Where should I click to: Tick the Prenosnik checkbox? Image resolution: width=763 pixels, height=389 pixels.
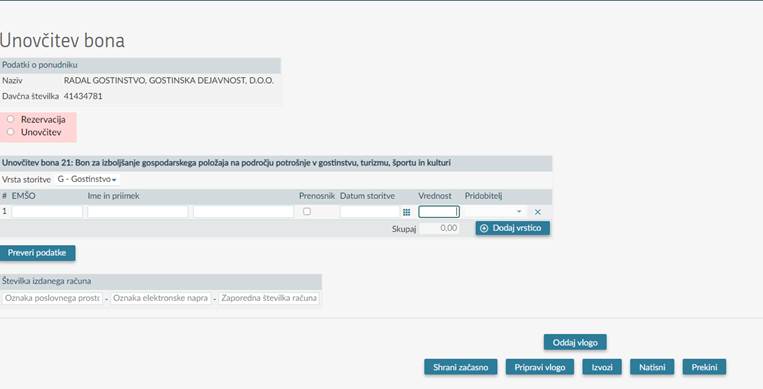(307, 211)
